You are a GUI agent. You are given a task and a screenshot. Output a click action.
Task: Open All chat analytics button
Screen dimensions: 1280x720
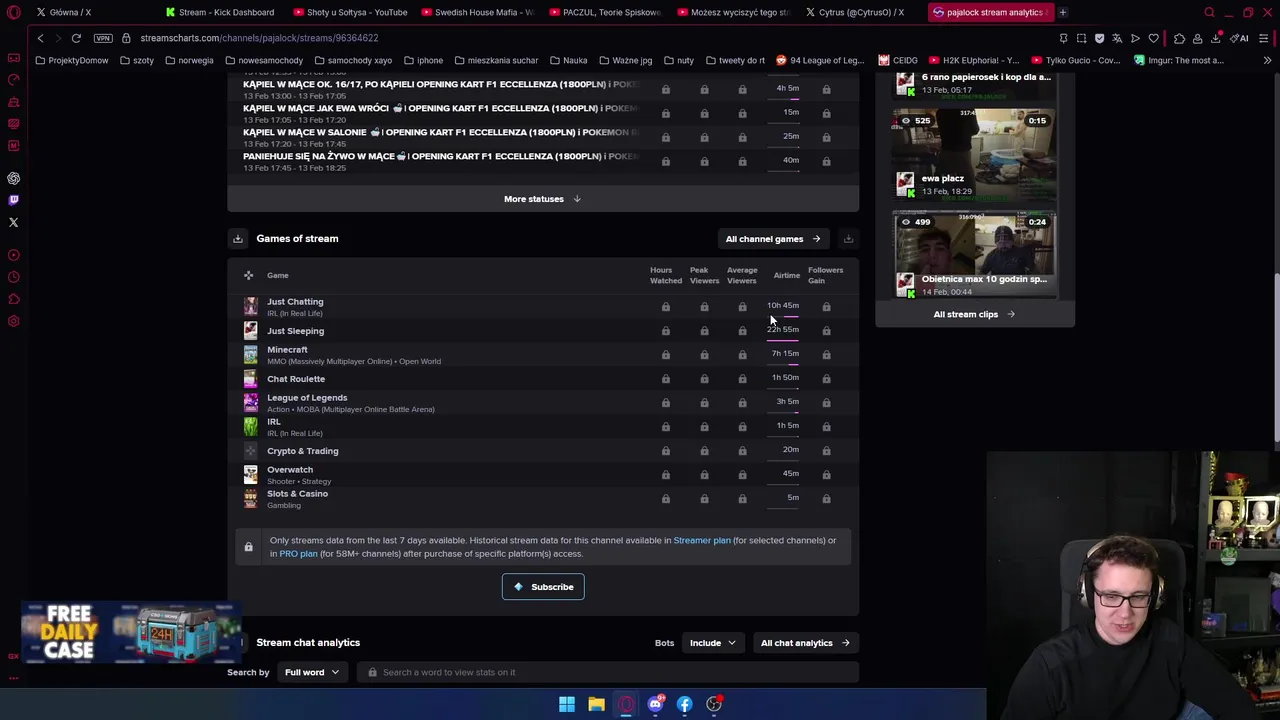[x=805, y=643]
